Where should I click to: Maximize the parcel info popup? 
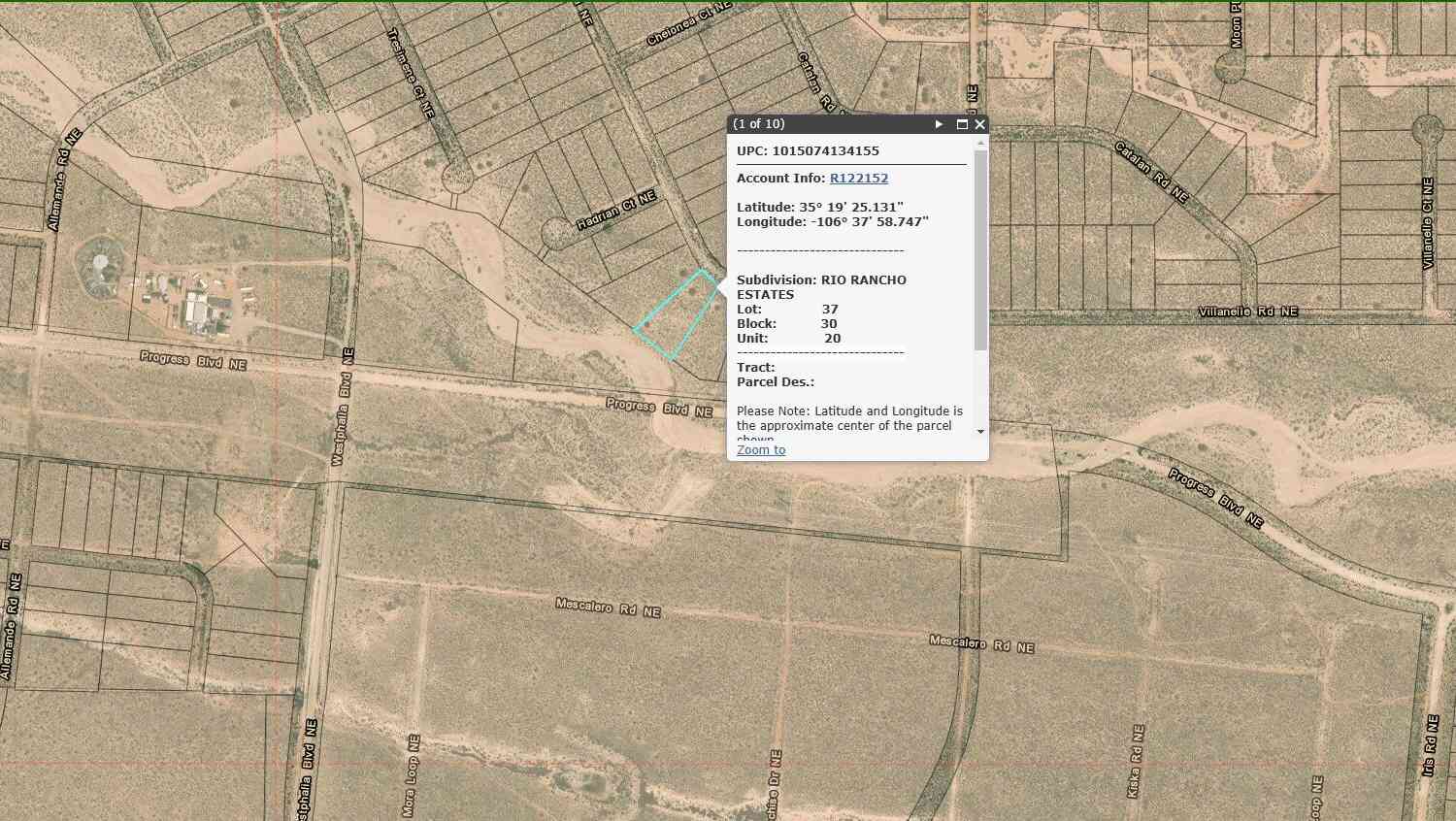coord(962,124)
